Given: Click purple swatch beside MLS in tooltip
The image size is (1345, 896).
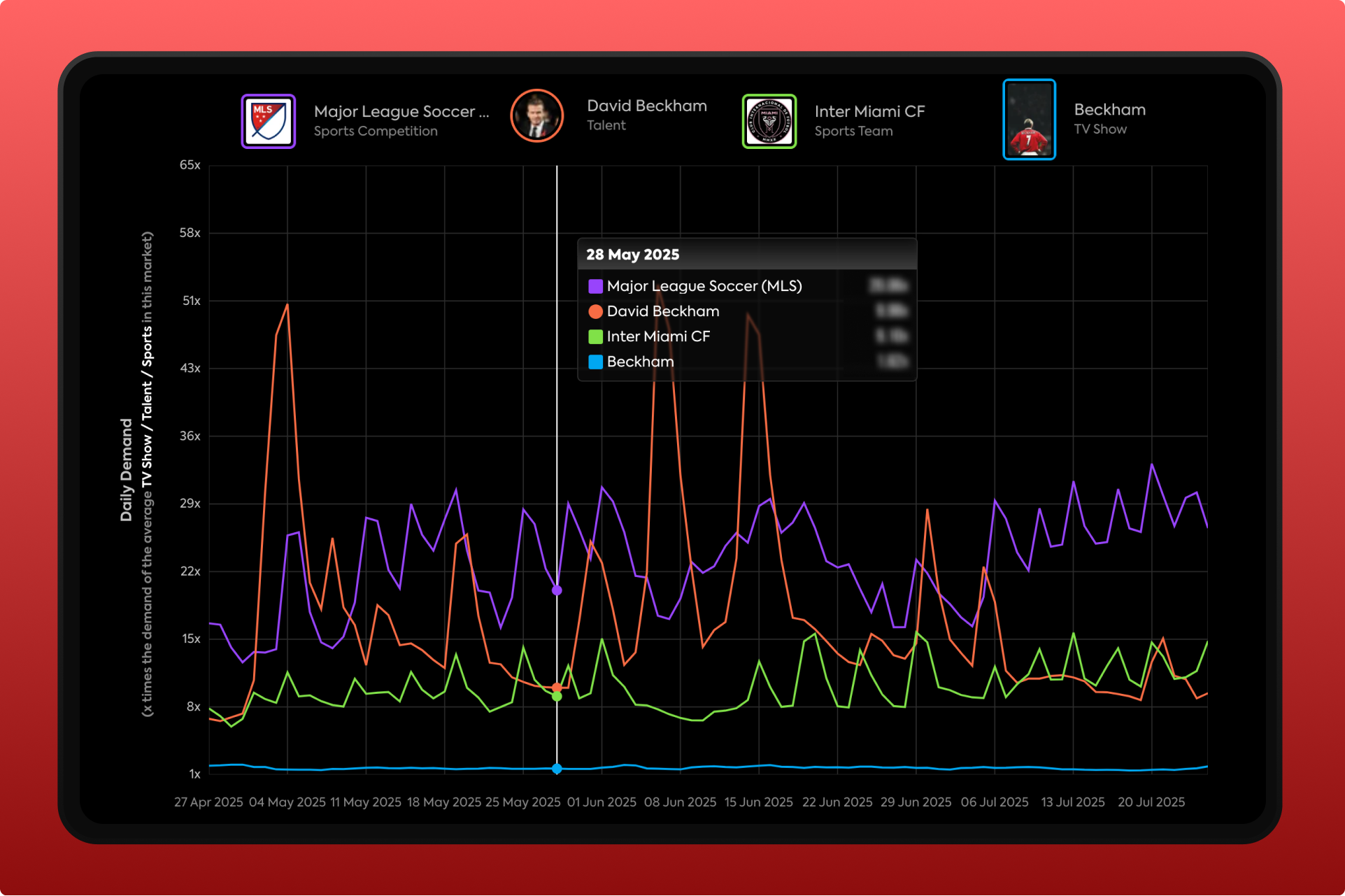Looking at the screenshot, I should coord(595,286).
